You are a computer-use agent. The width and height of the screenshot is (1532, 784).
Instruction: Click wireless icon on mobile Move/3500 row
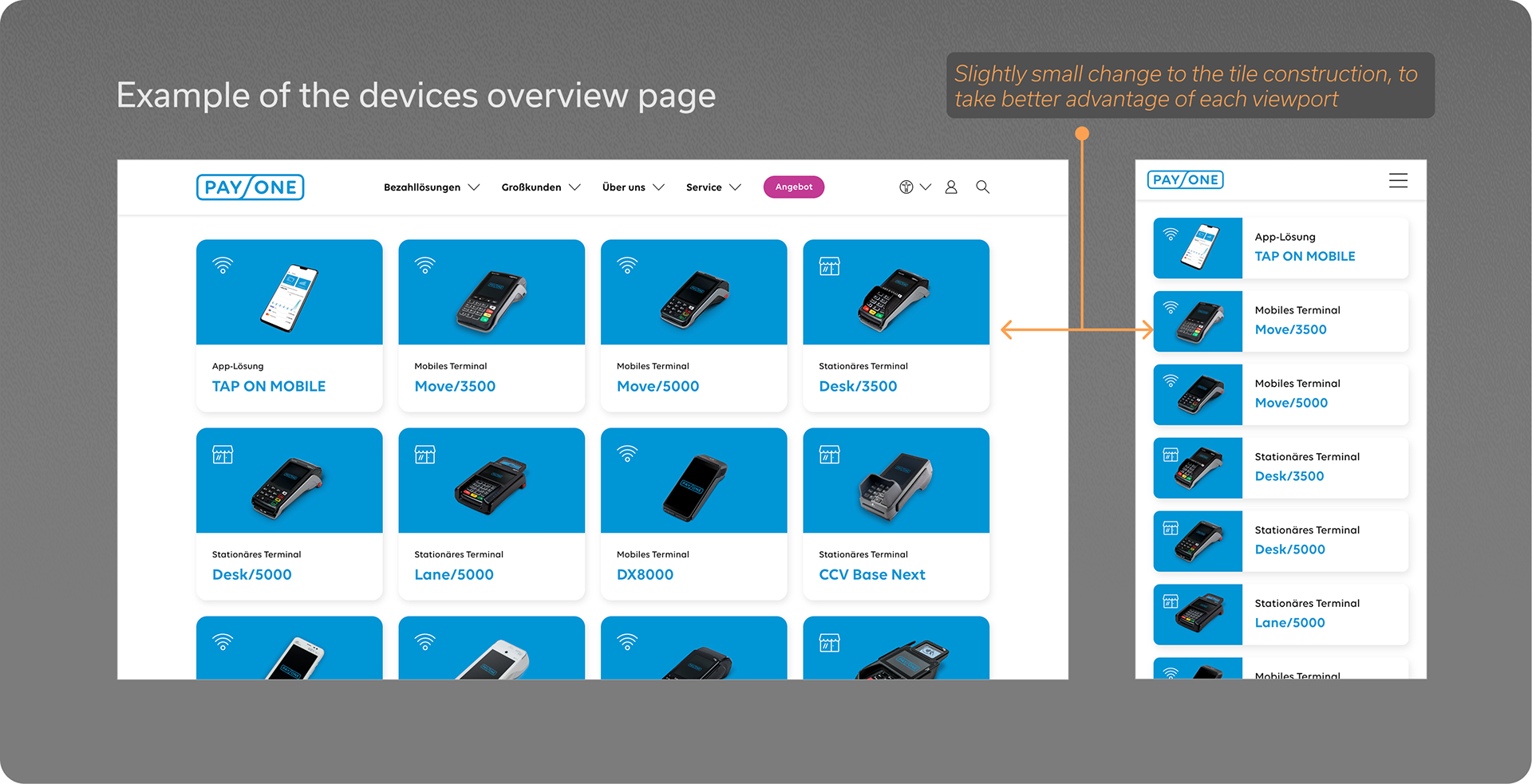pyautogui.click(x=1171, y=308)
